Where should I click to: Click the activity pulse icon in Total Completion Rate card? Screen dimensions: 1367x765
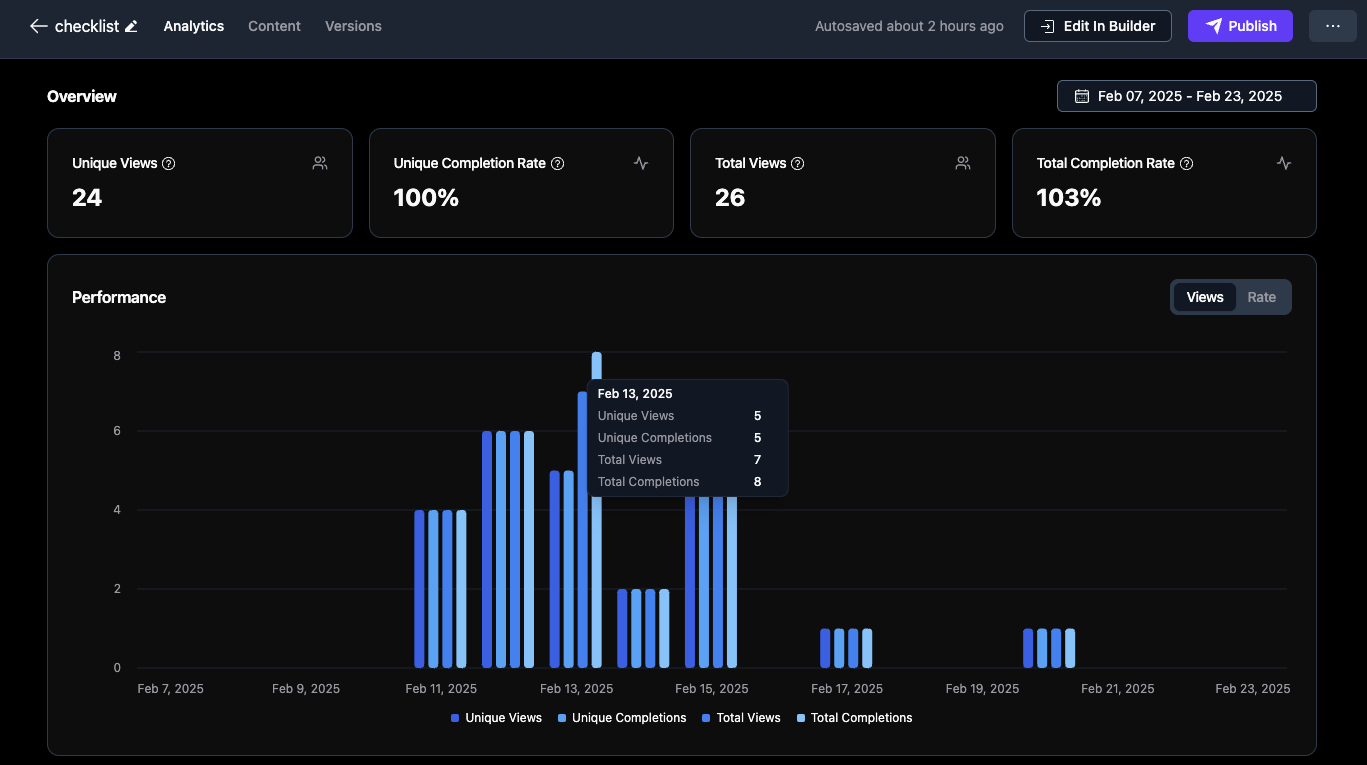click(x=1284, y=163)
